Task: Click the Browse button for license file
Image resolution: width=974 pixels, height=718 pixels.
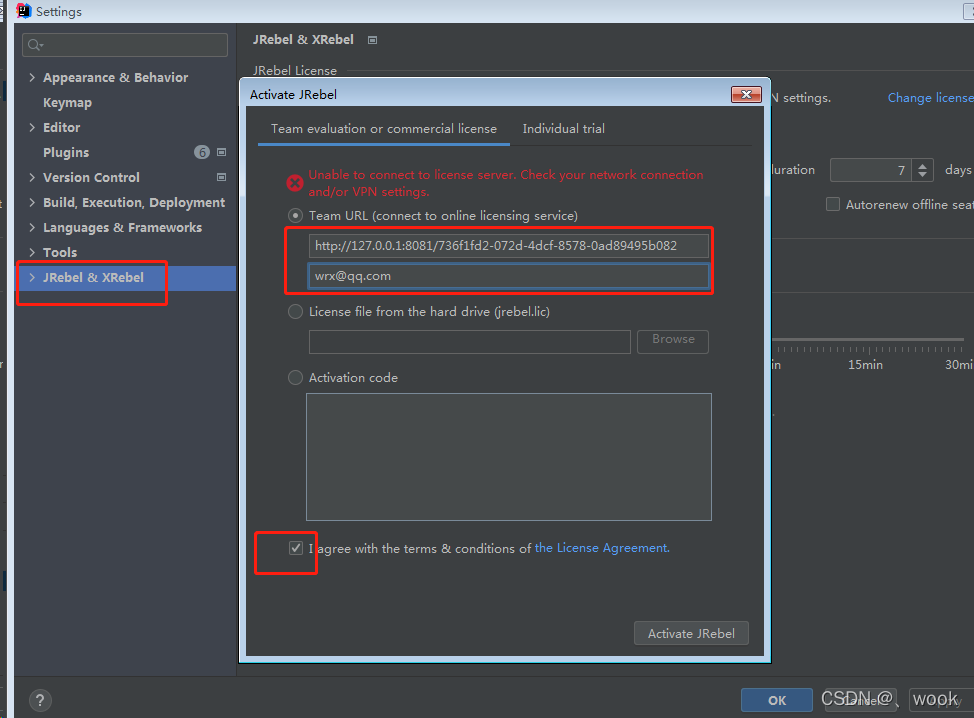Action: click(x=673, y=341)
